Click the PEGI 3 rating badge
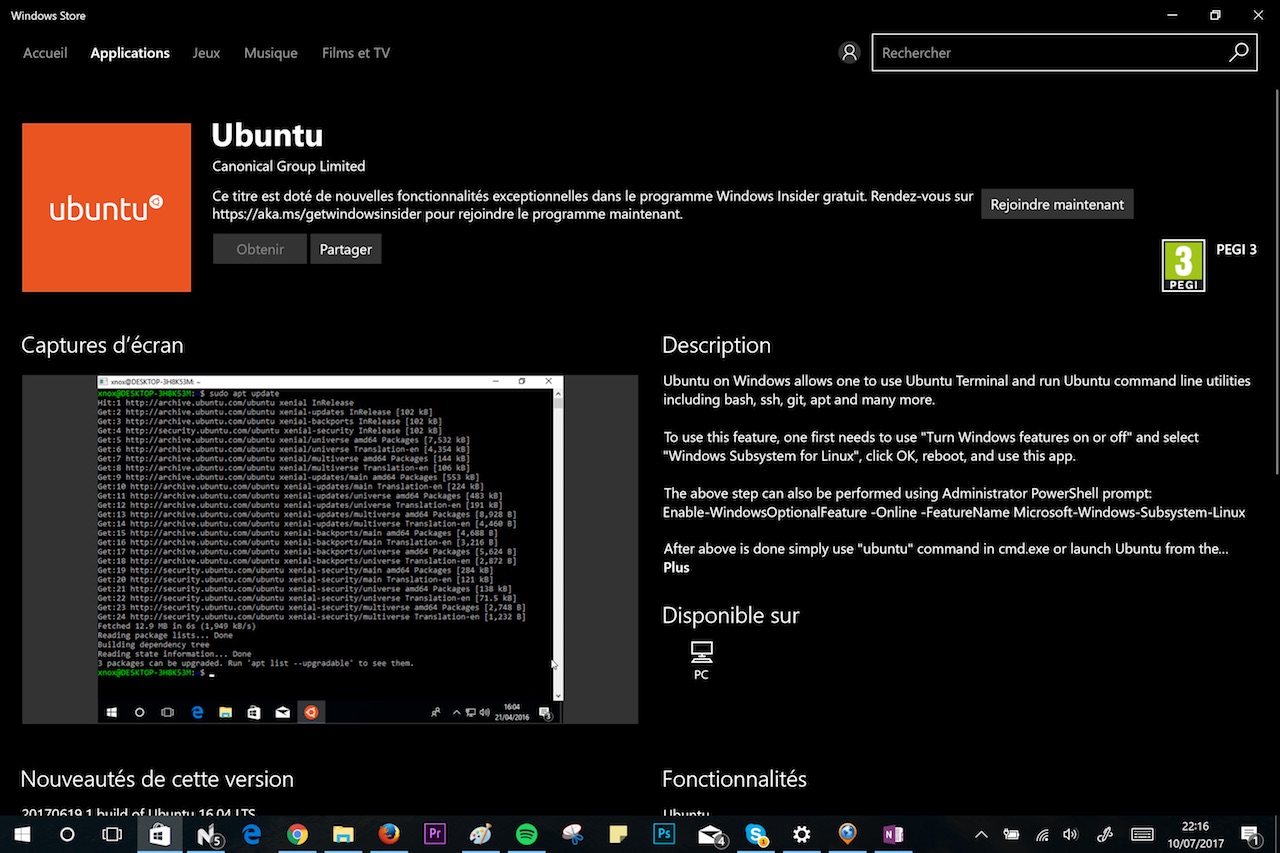Viewport: 1280px width, 853px height. [x=1183, y=266]
